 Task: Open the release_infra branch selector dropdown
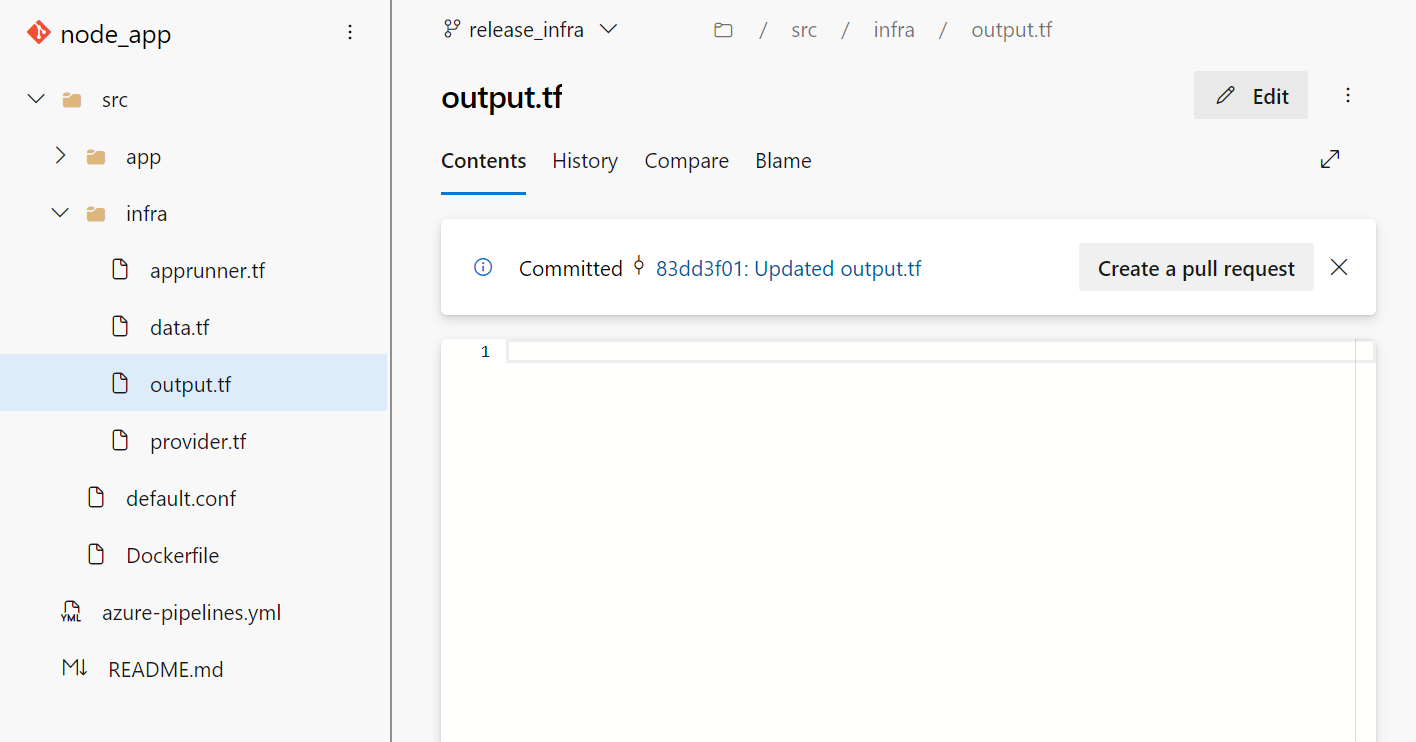tap(531, 29)
